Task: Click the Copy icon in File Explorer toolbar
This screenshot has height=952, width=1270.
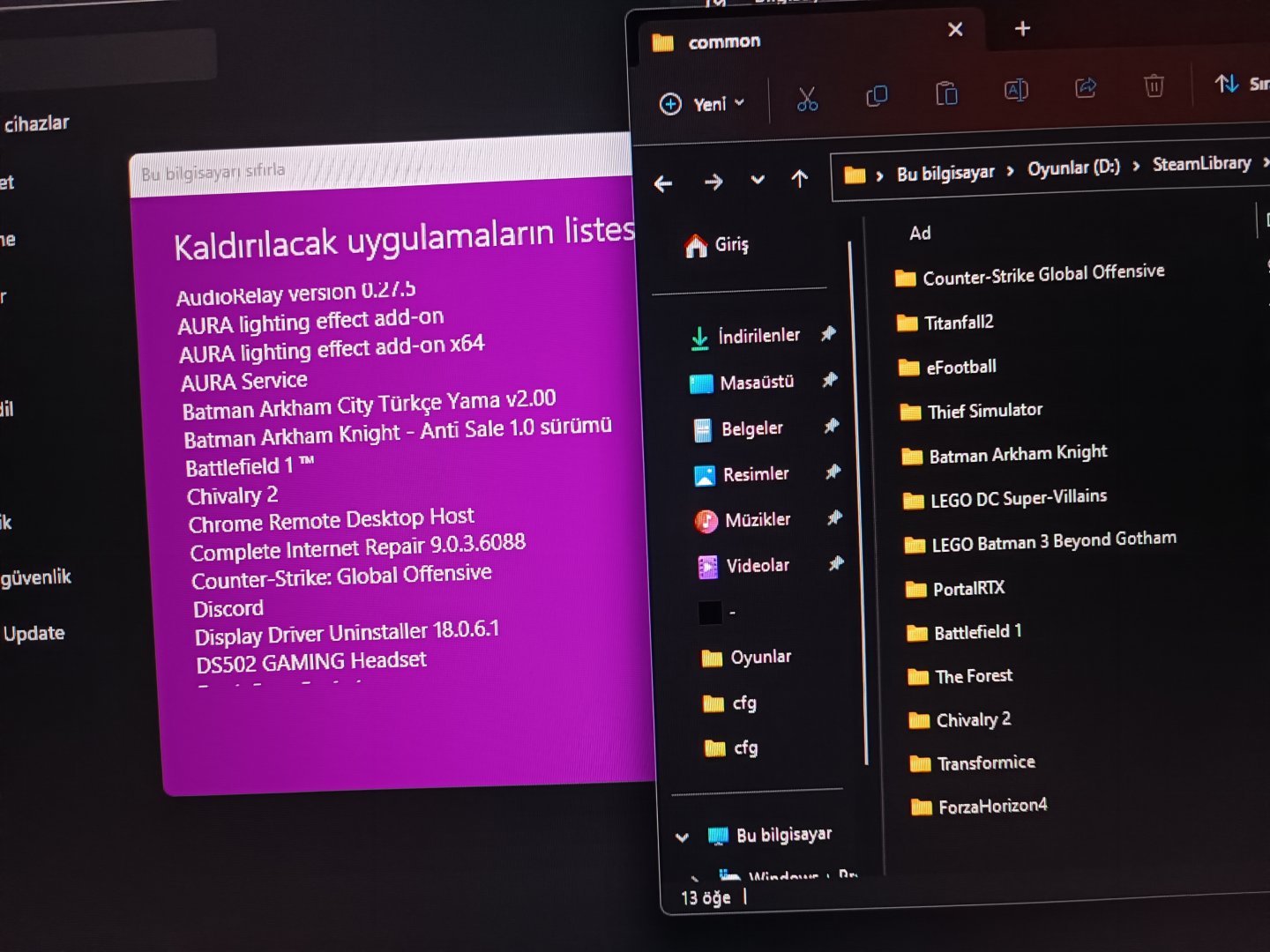Action: tap(877, 95)
